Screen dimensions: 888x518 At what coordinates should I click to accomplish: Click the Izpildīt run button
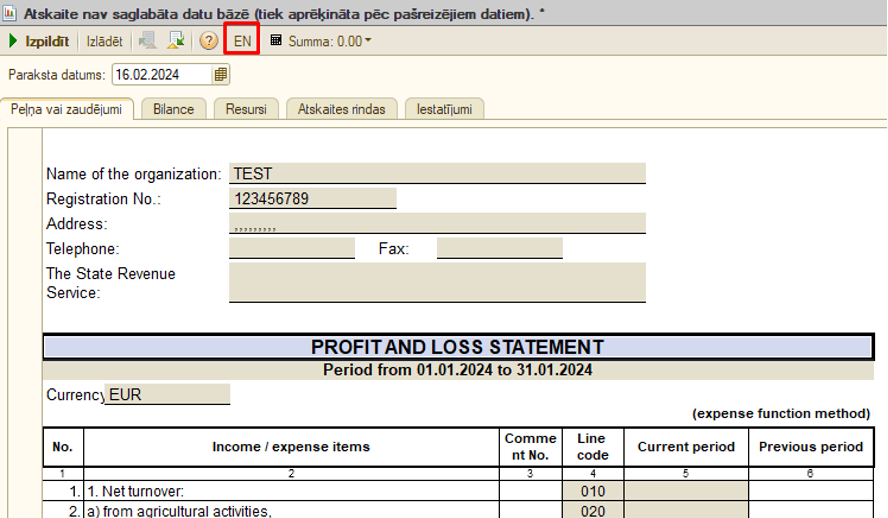39,41
